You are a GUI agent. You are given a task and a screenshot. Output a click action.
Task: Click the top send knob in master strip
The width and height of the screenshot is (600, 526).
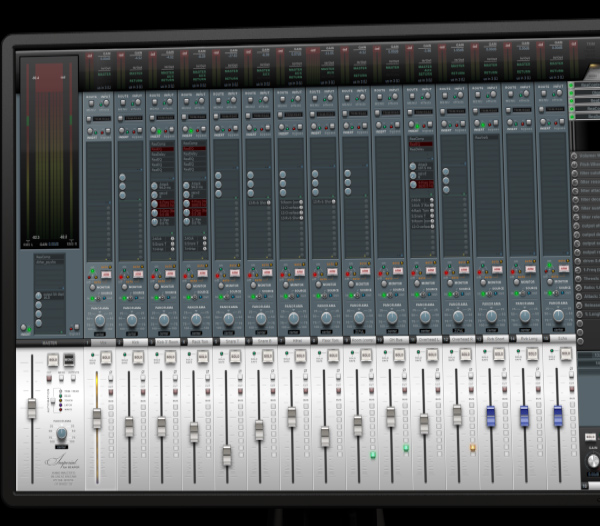click(39, 296)
